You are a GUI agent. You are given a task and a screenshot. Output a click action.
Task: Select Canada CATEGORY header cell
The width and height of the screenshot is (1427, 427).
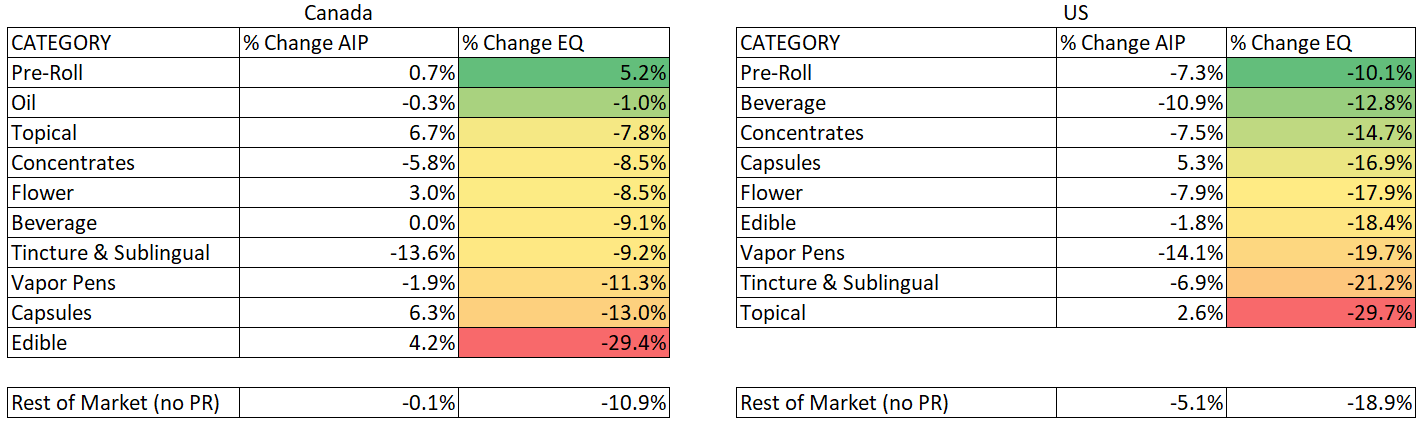(x=124, y=43)
